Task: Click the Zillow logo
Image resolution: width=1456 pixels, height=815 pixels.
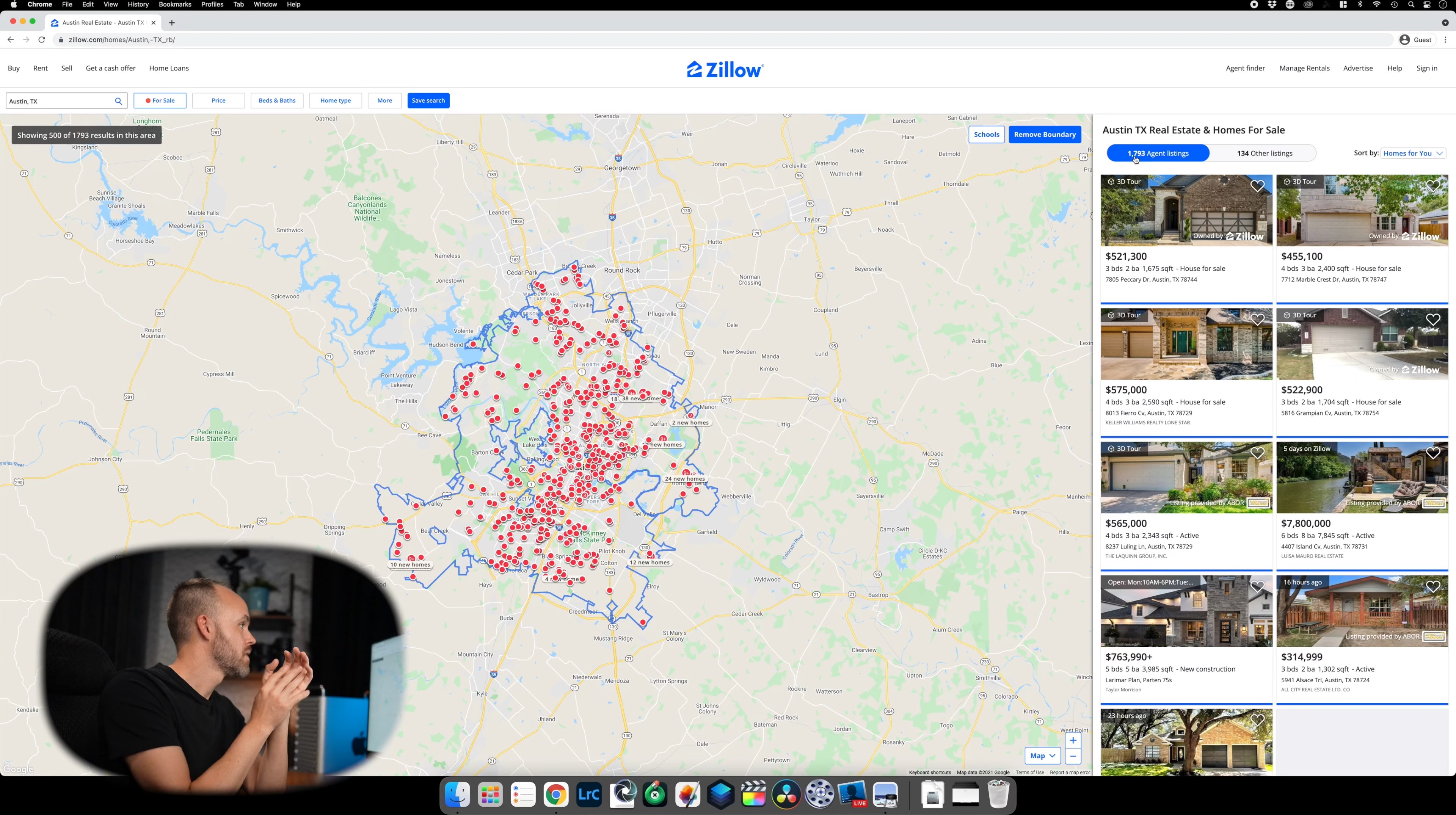Action: point(725,69)
